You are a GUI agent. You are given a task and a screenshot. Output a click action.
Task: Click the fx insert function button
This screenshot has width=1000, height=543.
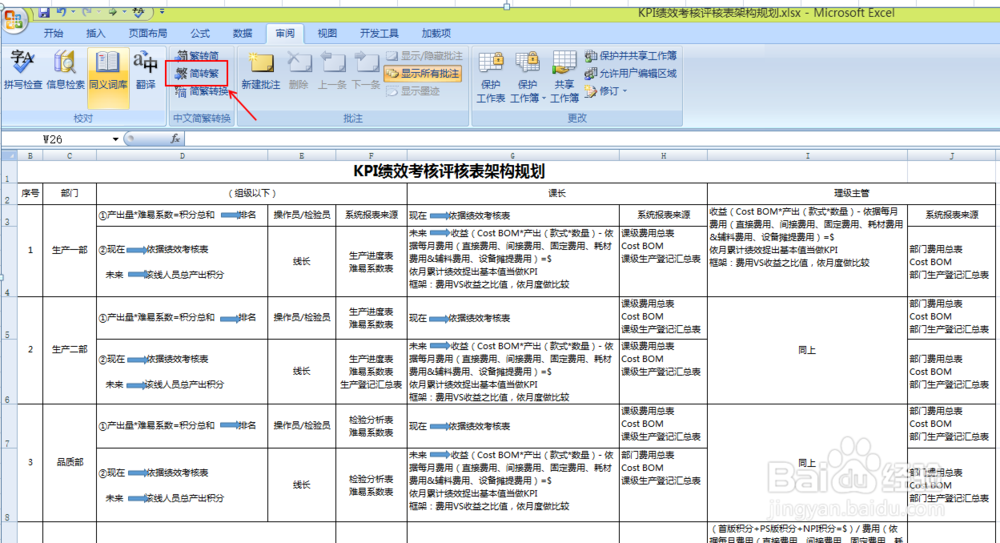click(175, 138)
